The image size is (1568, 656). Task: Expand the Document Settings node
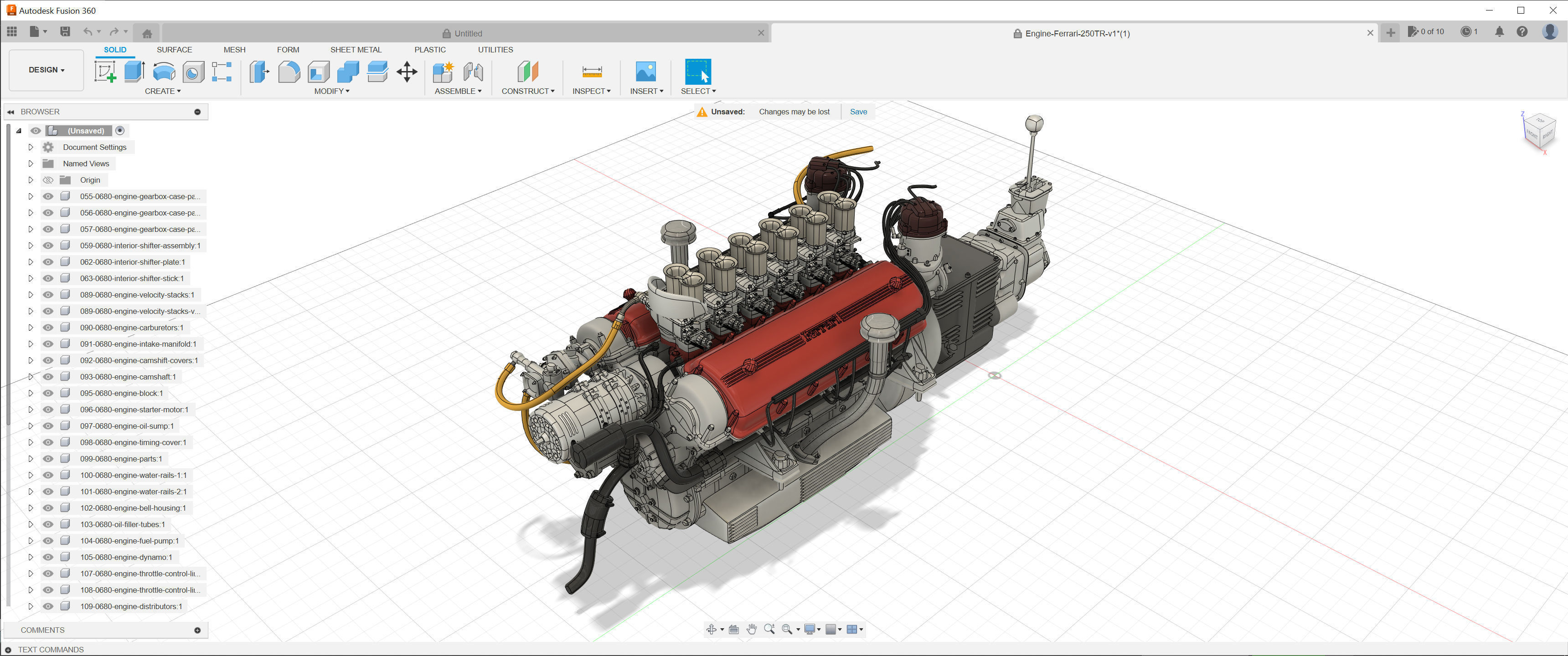(31, 147)
